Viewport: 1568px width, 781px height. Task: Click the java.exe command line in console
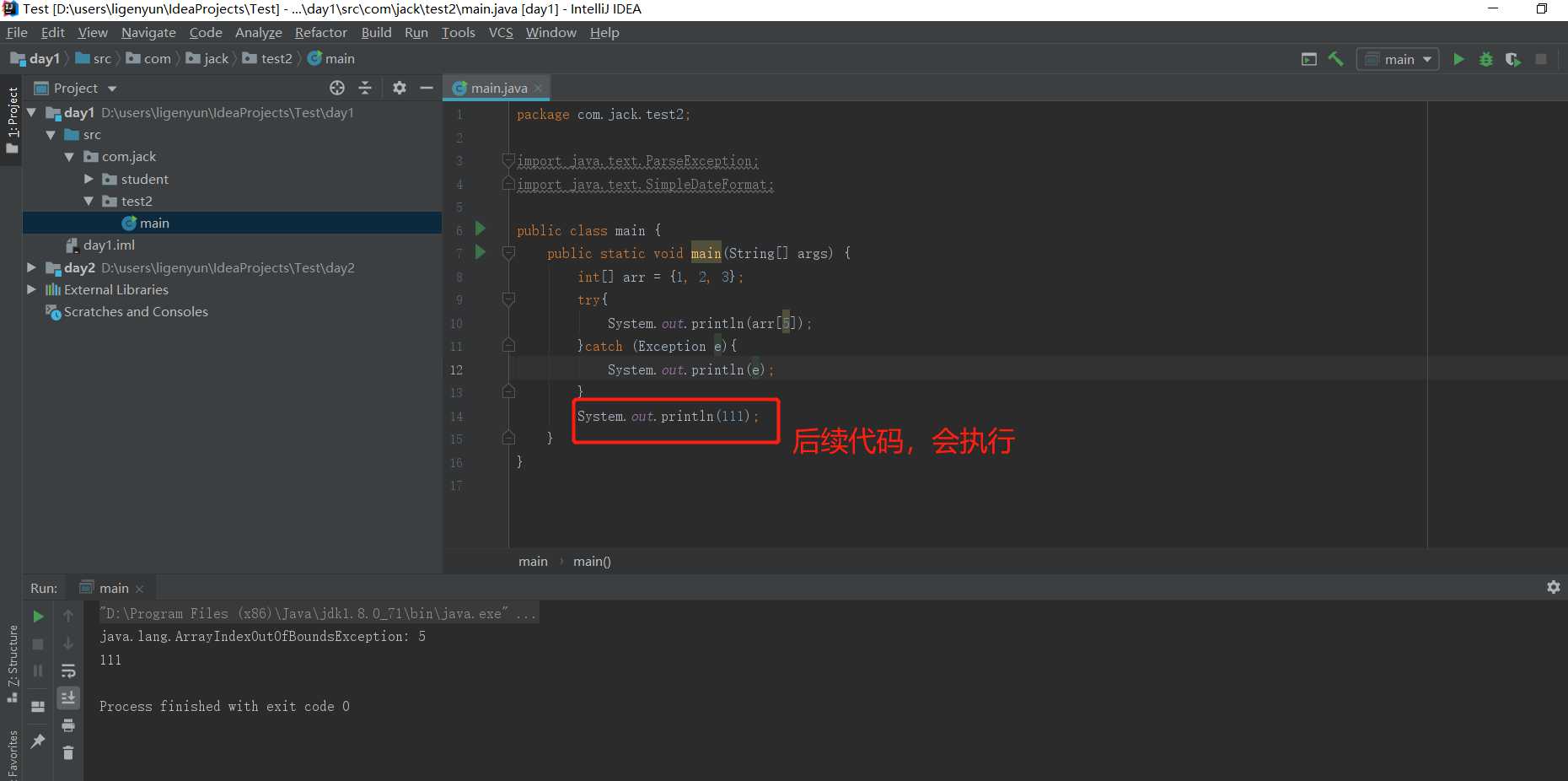point(318,613)
